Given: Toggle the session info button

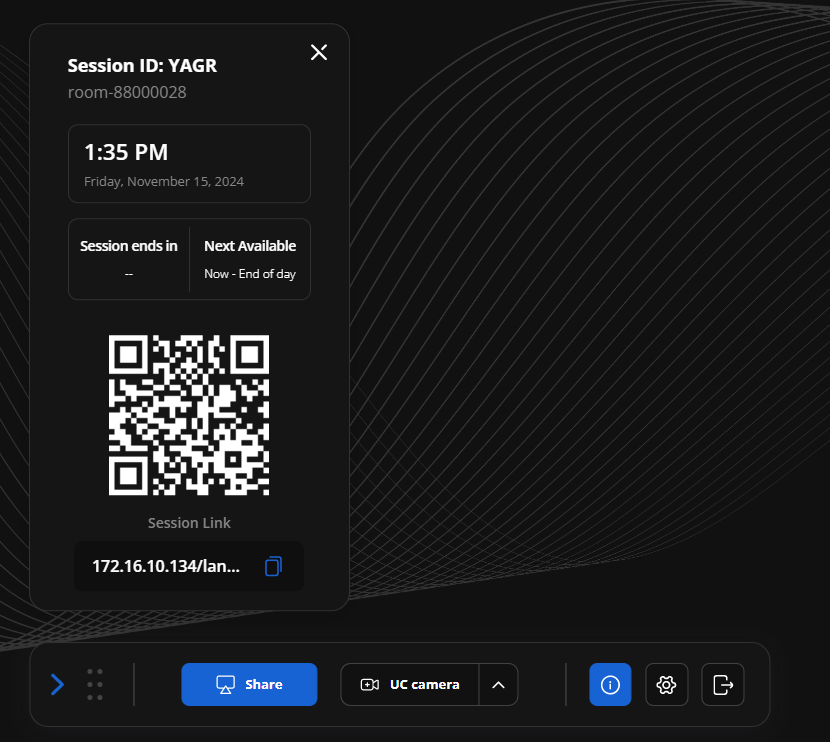Looking at the screenshot, I should click(610, 685).
